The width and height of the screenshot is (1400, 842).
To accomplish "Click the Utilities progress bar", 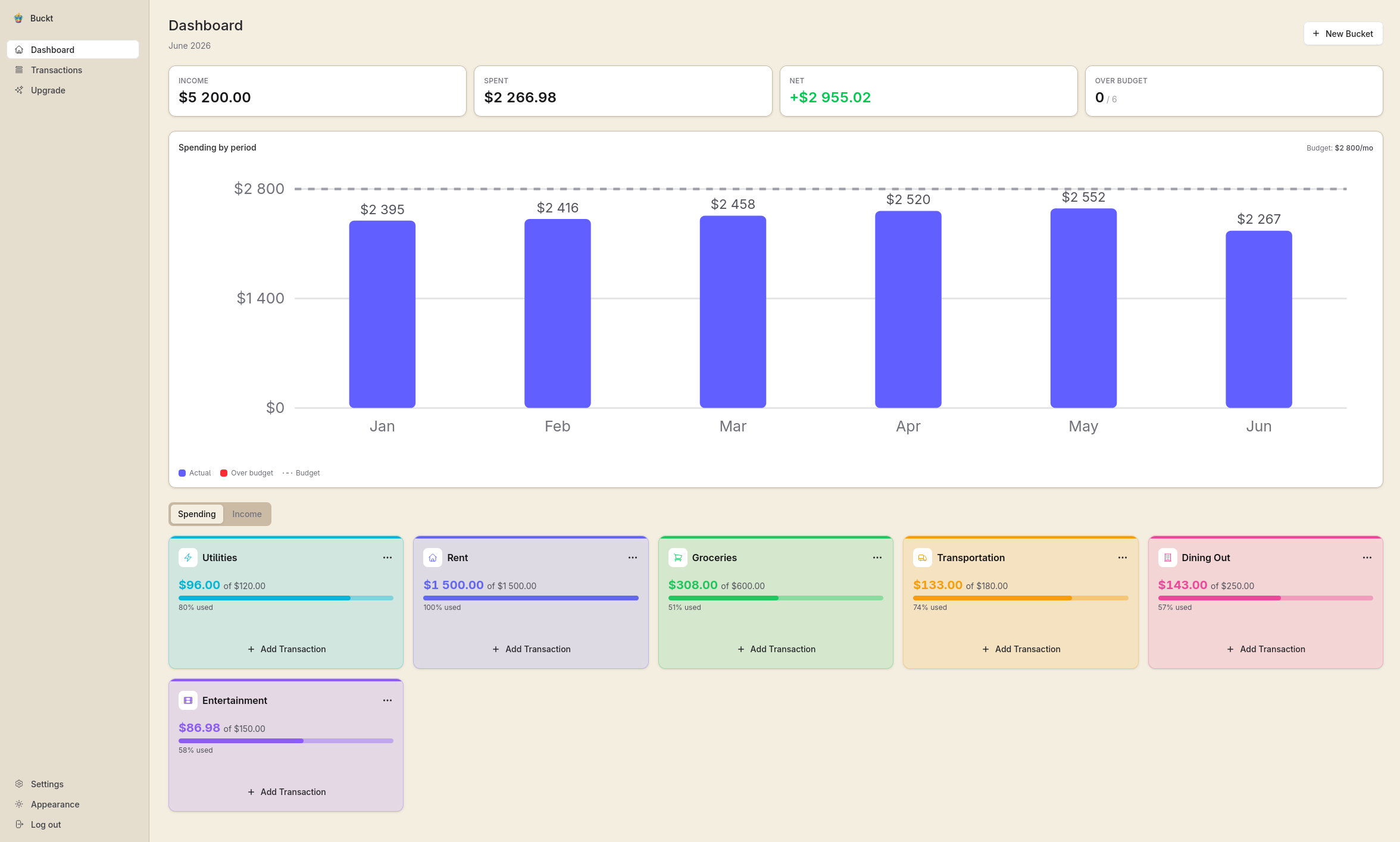I will pyautogui.click(x=286, y=598).
